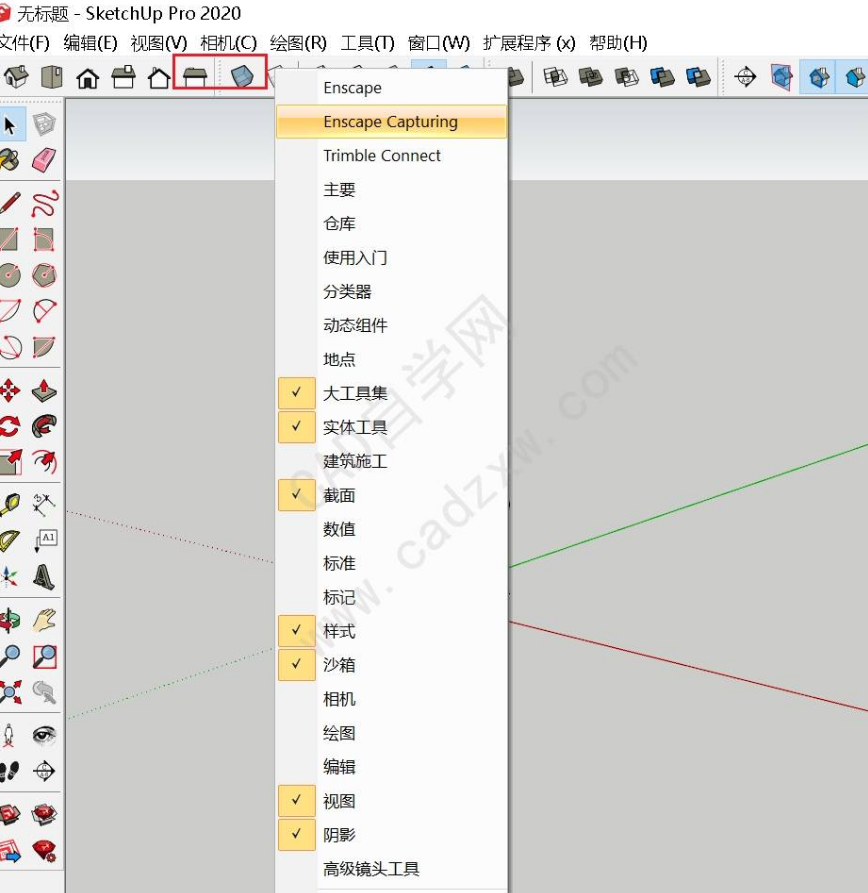The height and width of the screenshot is (893, 868).
Task: Choose 标准 toolbar entry
Action: (391, 563)
